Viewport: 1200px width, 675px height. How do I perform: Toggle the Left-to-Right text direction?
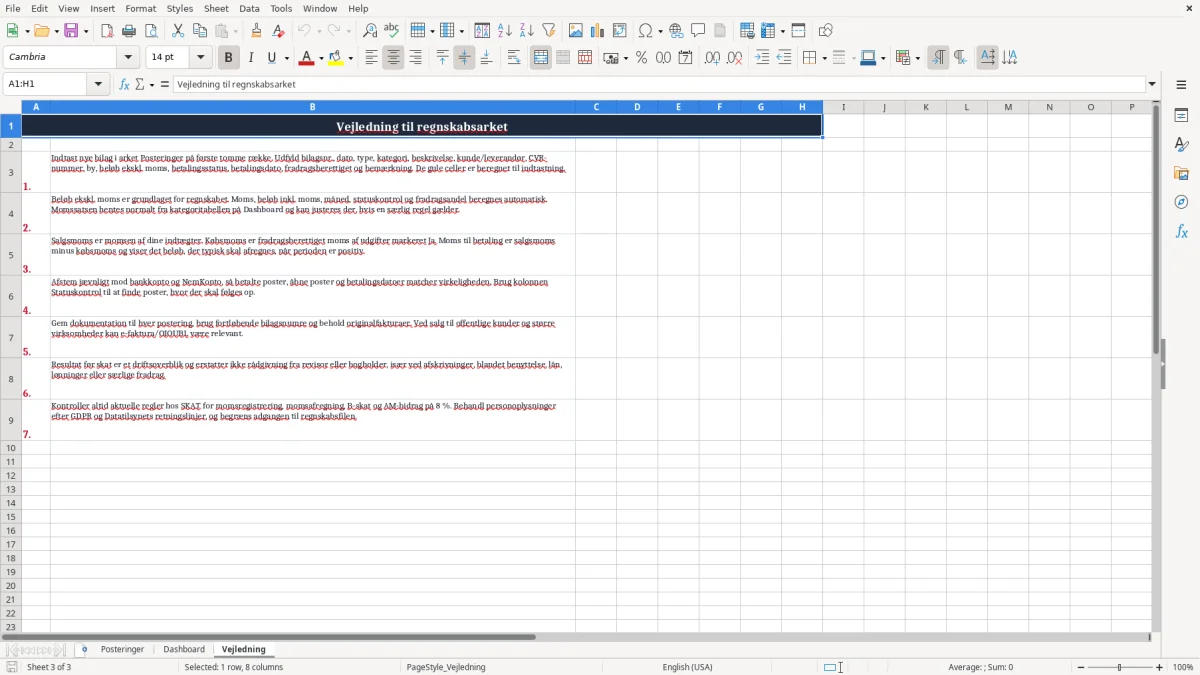938,58
